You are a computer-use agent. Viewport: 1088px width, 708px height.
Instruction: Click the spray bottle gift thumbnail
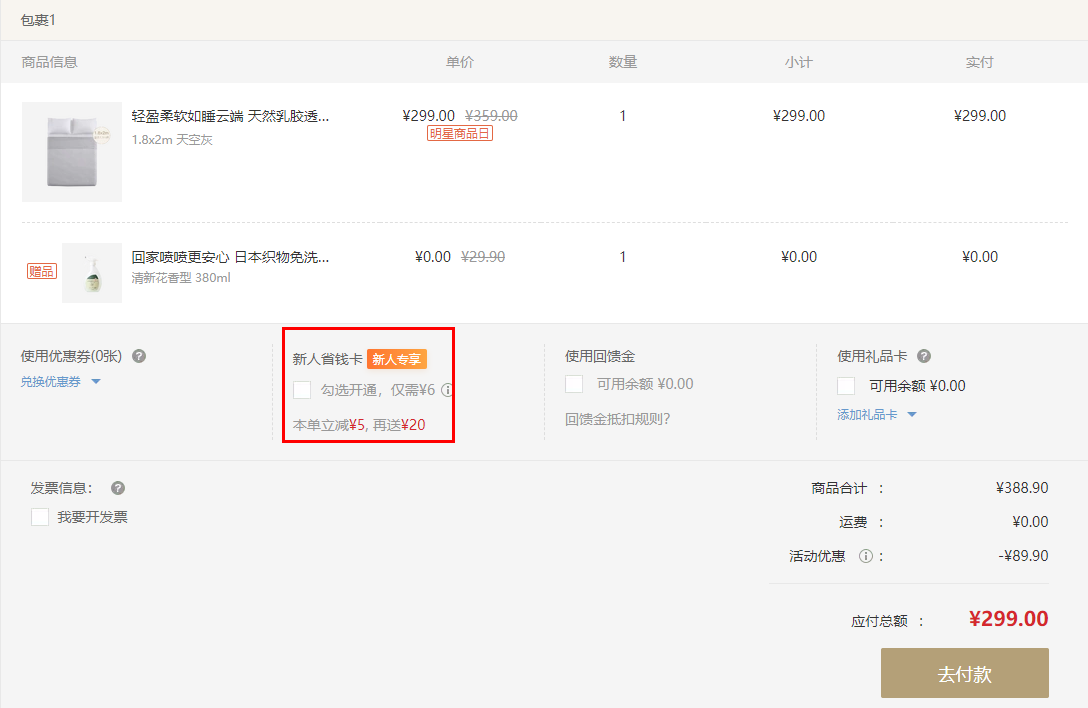point(92,272)
